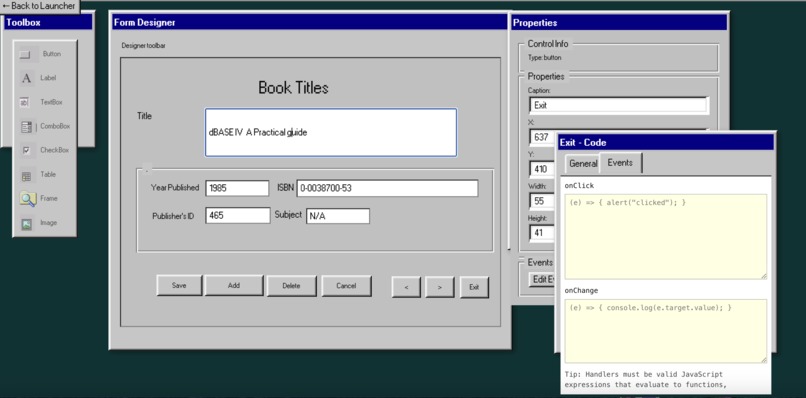Click the Height property field

542,232
